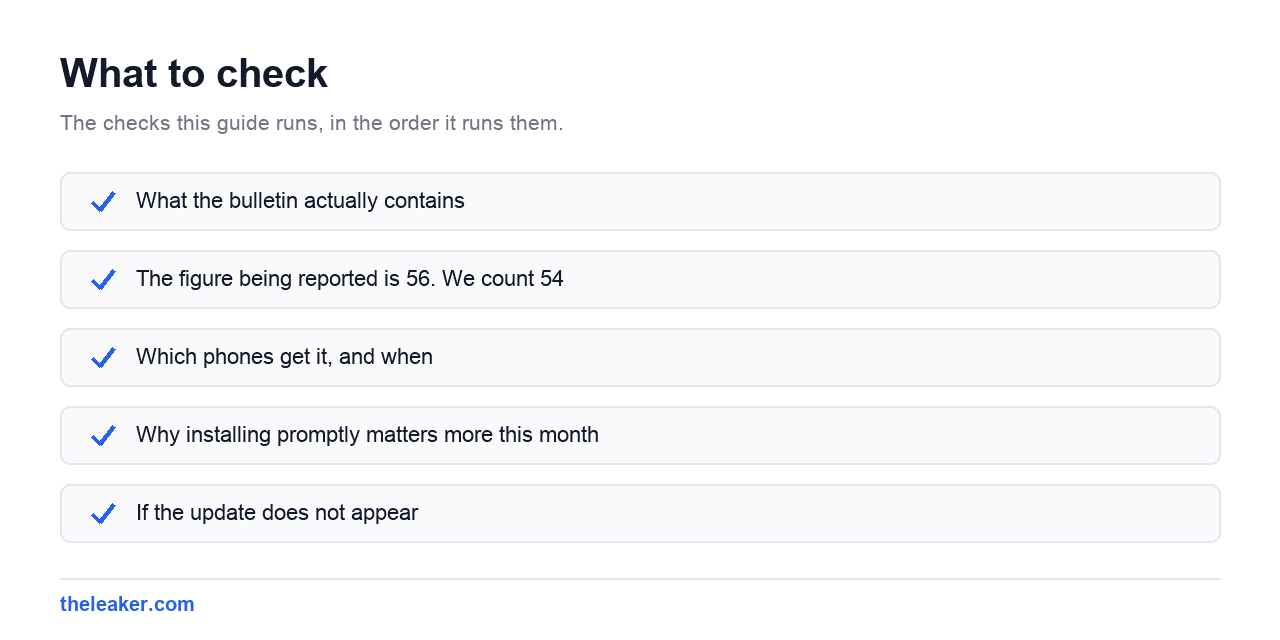
Task: Choose the installing-promptly card row
Action: coord(640,435)
